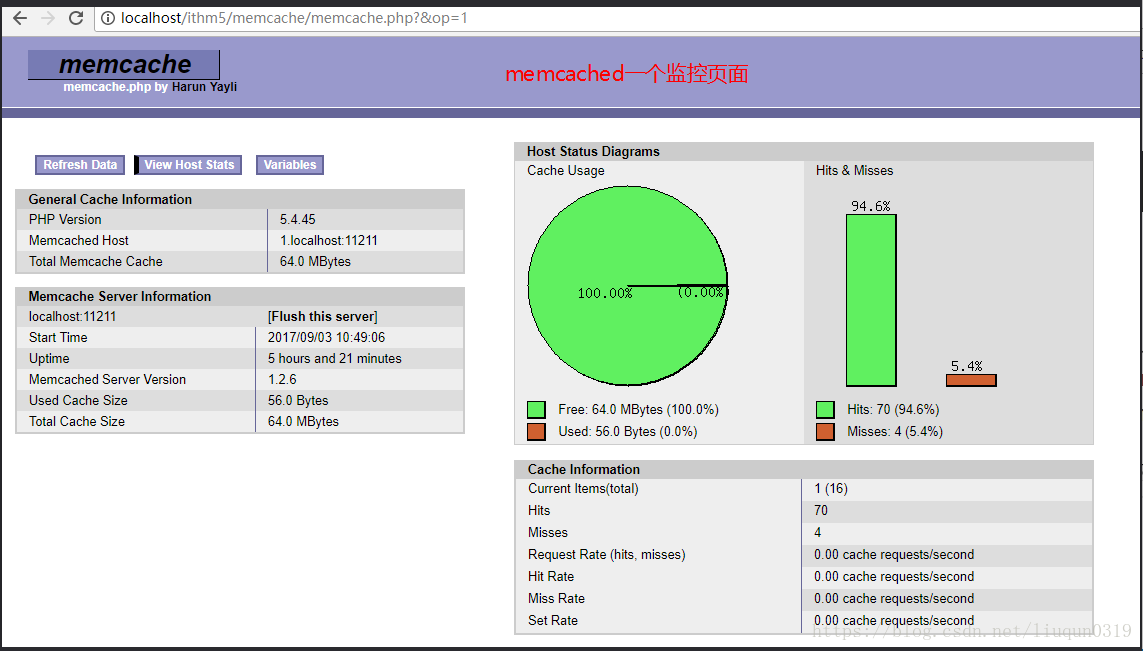Open site information icon in address bar
Viewport: 1143px width, 651px height.
click(x=108, y=17)
